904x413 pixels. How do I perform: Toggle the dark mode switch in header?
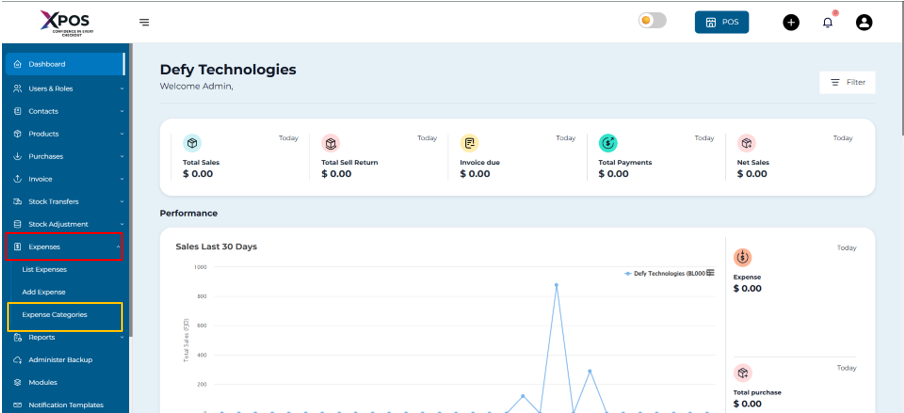tap(652, 21)
